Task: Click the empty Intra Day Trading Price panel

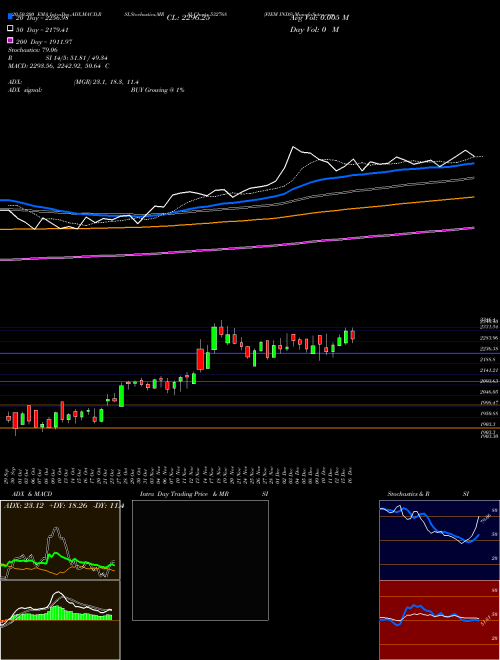Action: pyautogui.click(x=200, y=560)
